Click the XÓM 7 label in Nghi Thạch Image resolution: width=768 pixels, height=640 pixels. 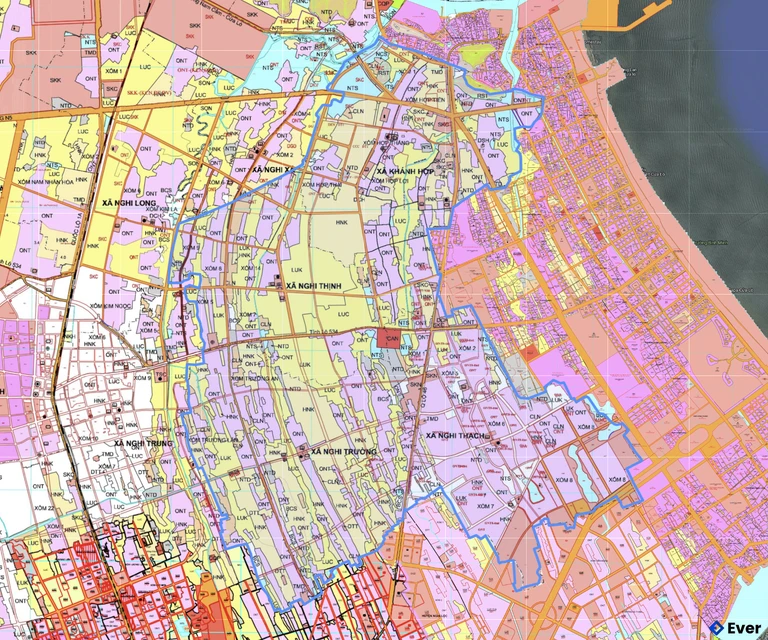(487, 508)
